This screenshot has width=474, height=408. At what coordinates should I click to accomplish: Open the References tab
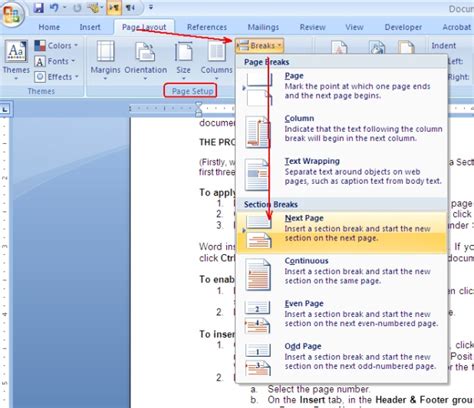[207, 27]
